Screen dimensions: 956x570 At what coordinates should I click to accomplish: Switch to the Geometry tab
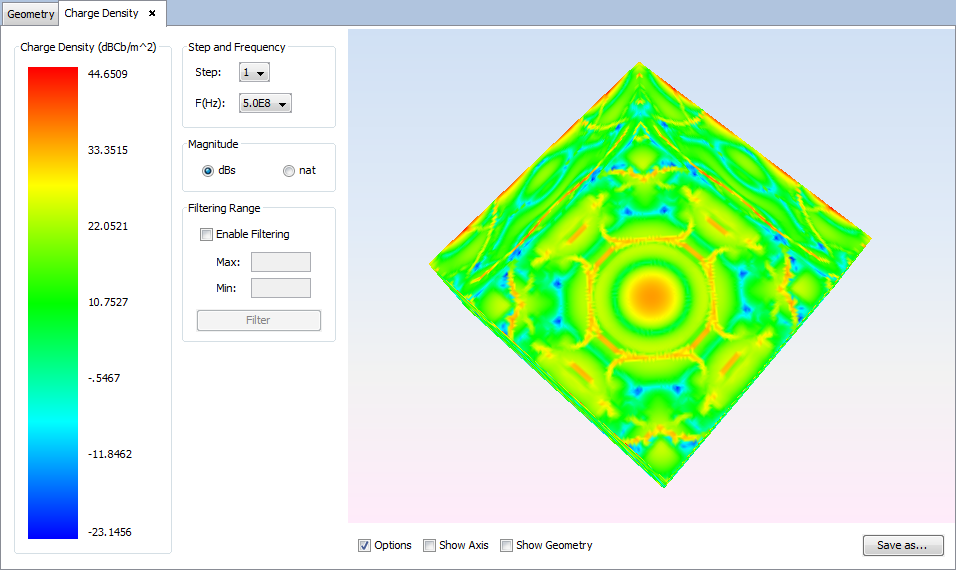point(31,15)
